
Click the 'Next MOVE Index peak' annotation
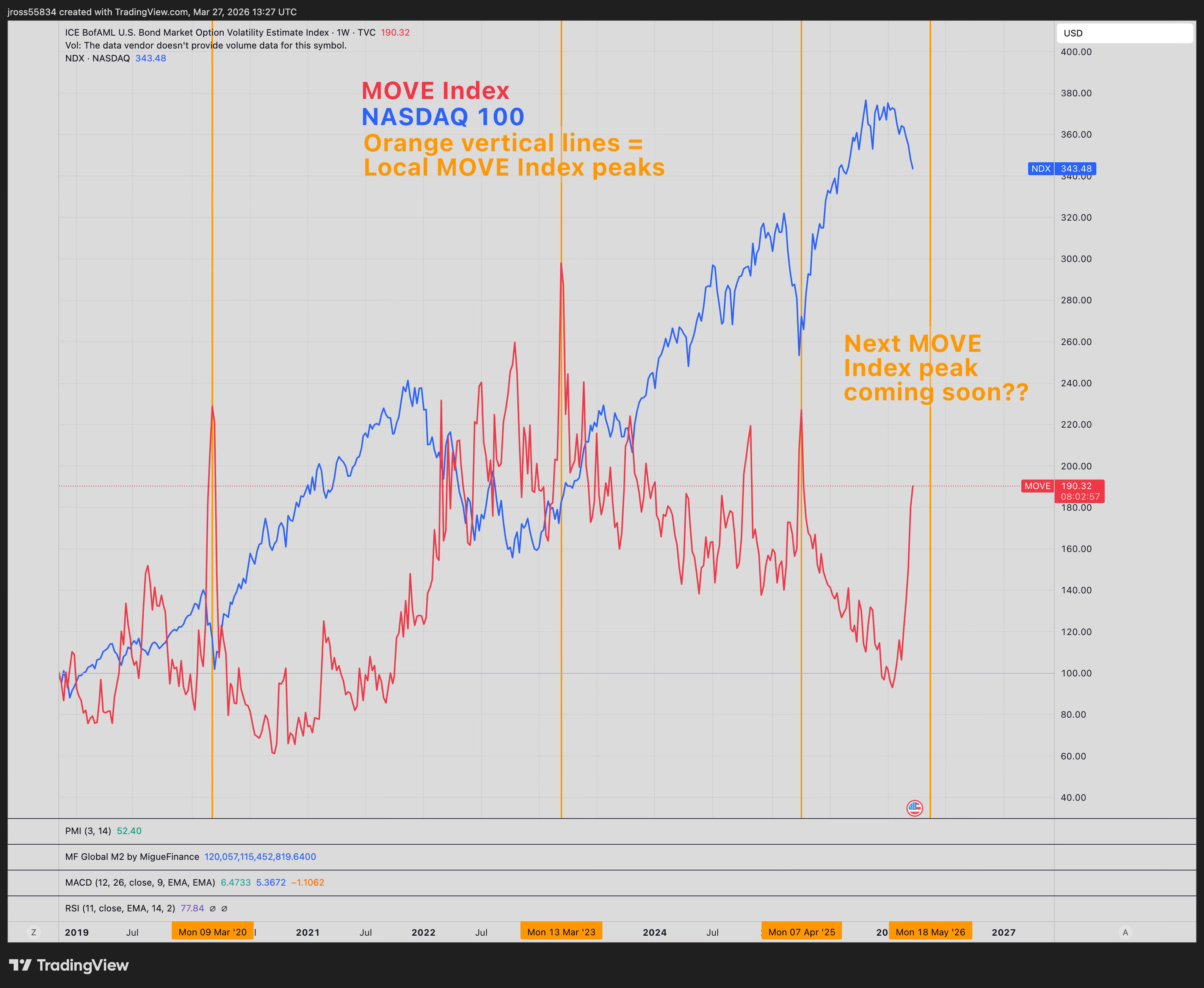(936, 368)
